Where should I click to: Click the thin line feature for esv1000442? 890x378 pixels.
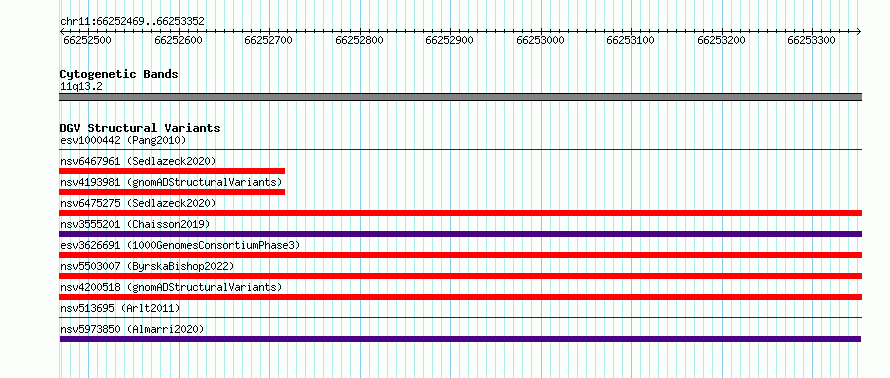460,150
